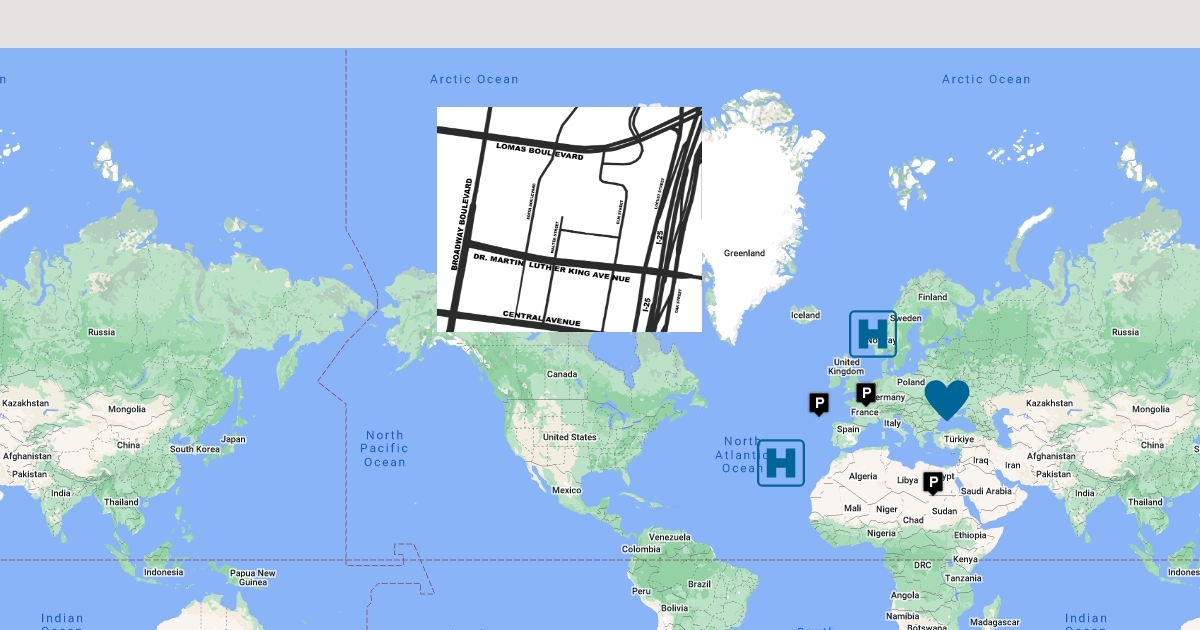Click the Greenland label on the map
Image resolution: width=1200 pixels, height=630 pixels.
coord(744,253)
